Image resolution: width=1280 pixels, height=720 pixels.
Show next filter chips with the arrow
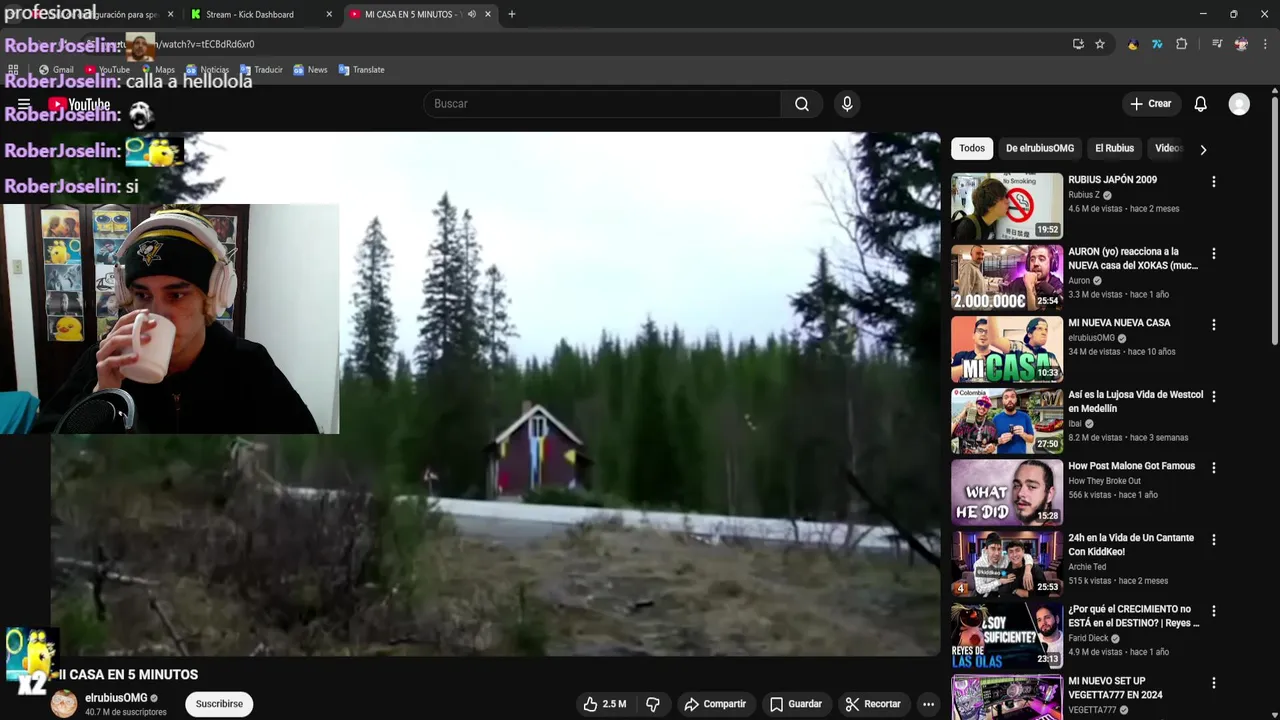(x=1203, y=149)
